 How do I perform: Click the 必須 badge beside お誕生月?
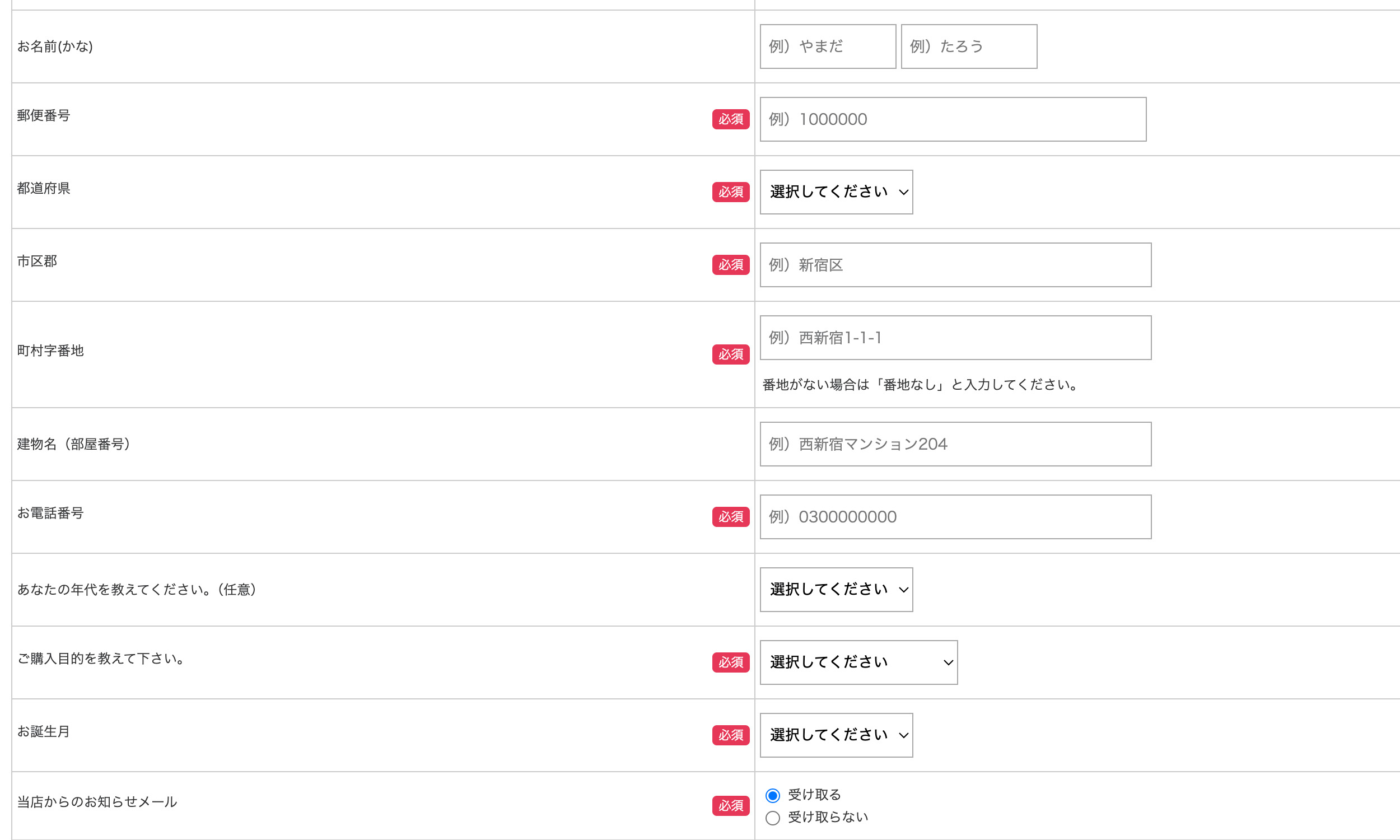click(730, 735)
